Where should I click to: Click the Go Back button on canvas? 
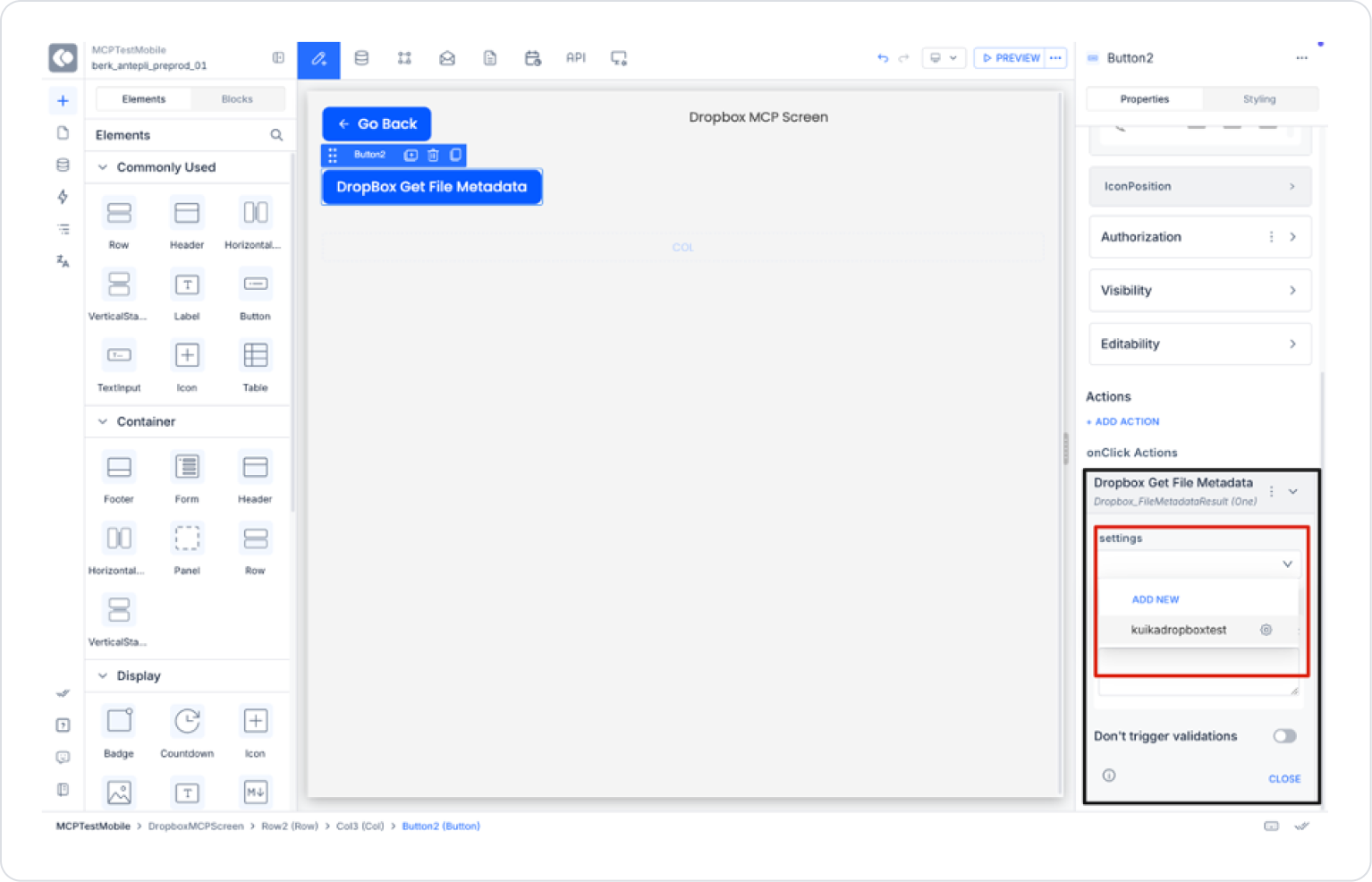click(377, 124)
